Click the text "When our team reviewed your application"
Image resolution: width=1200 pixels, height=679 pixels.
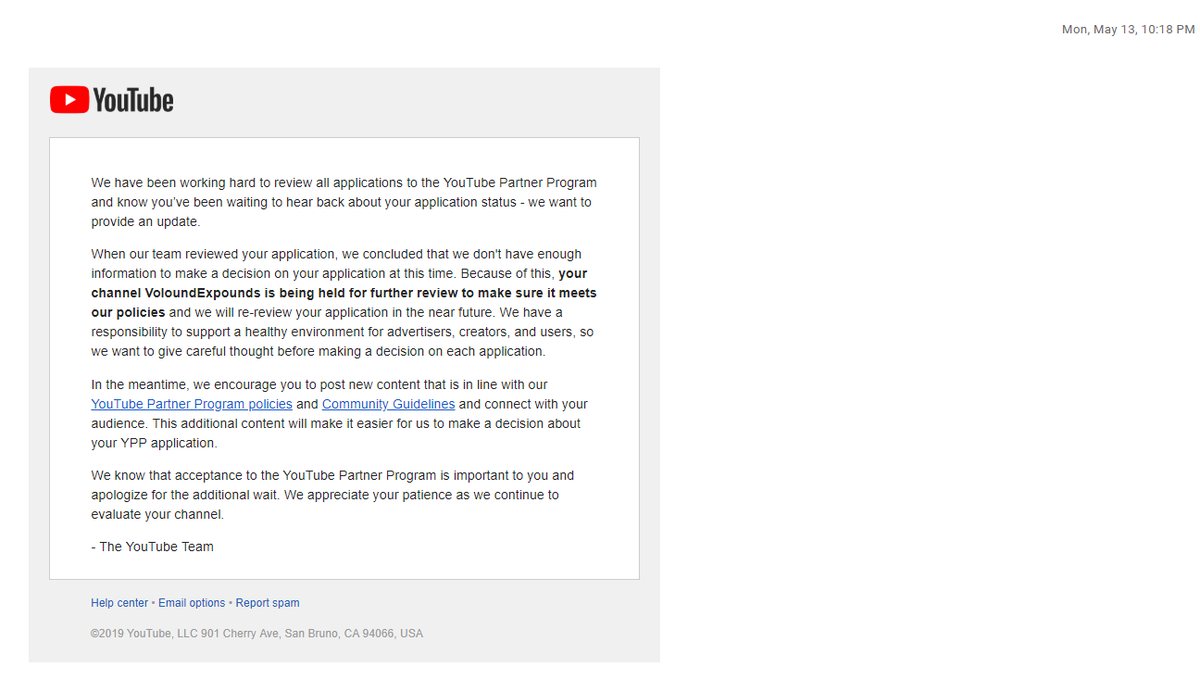(x=344, y=303)
